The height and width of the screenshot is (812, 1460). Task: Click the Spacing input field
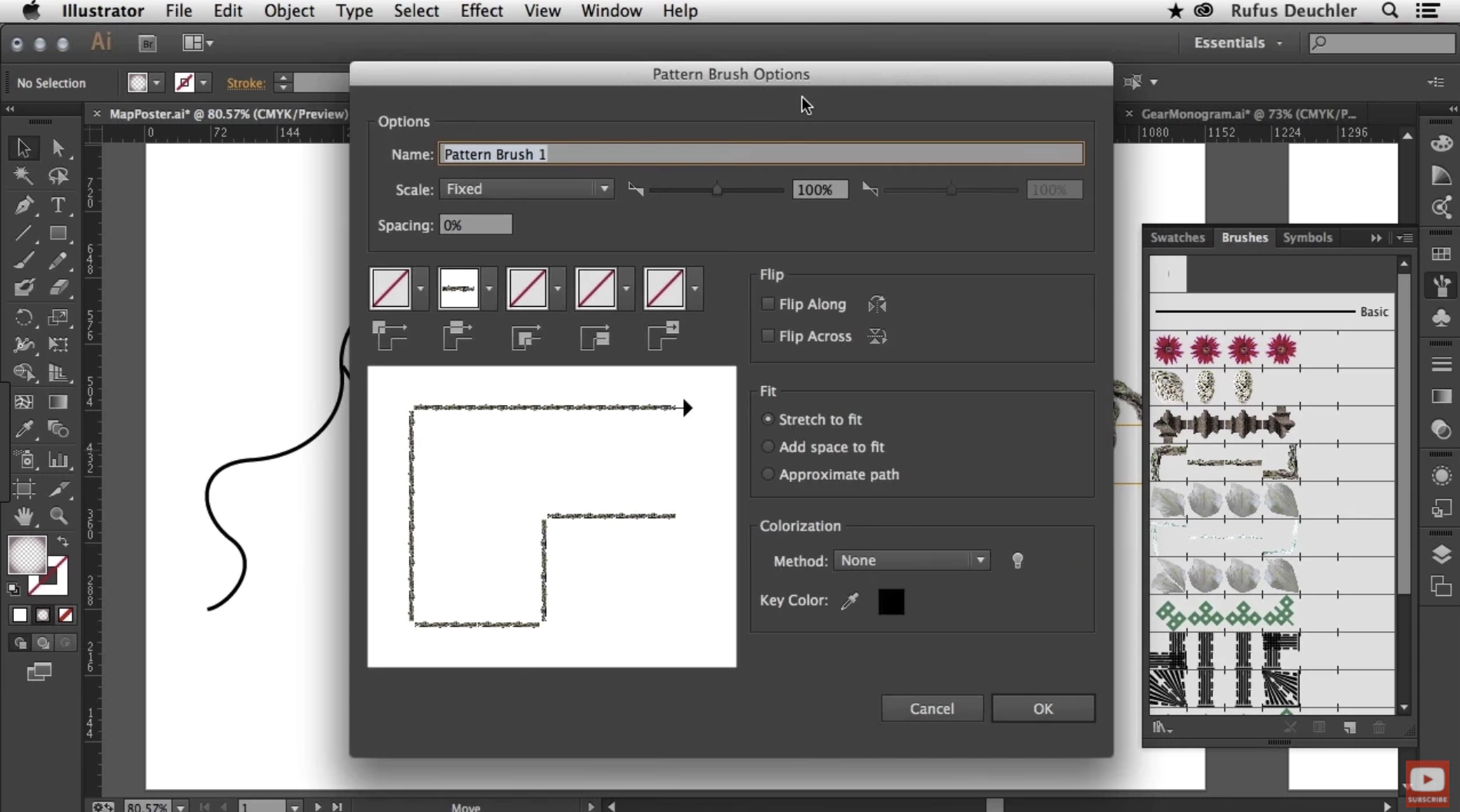[x=475, y=225]
